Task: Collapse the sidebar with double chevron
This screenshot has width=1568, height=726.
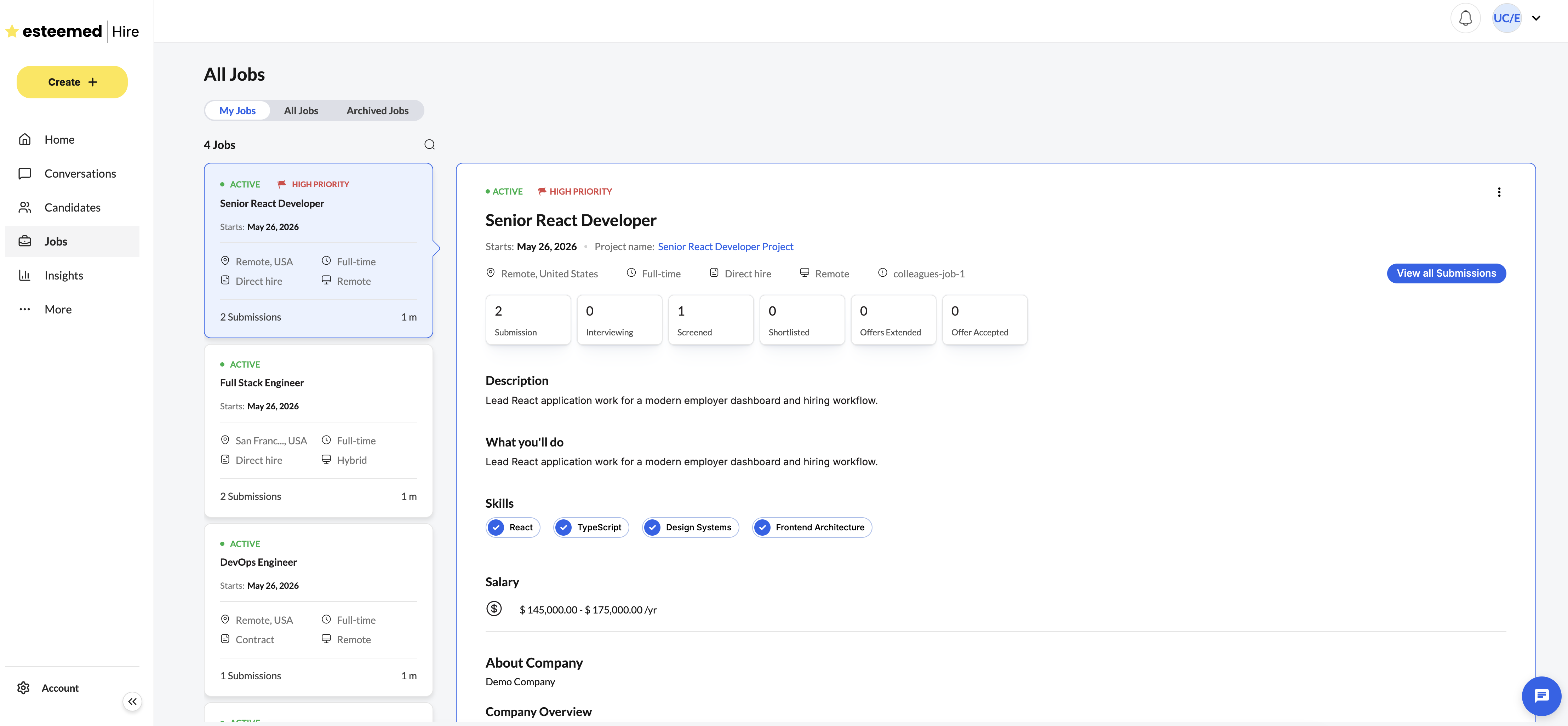Action: [132, 702]
